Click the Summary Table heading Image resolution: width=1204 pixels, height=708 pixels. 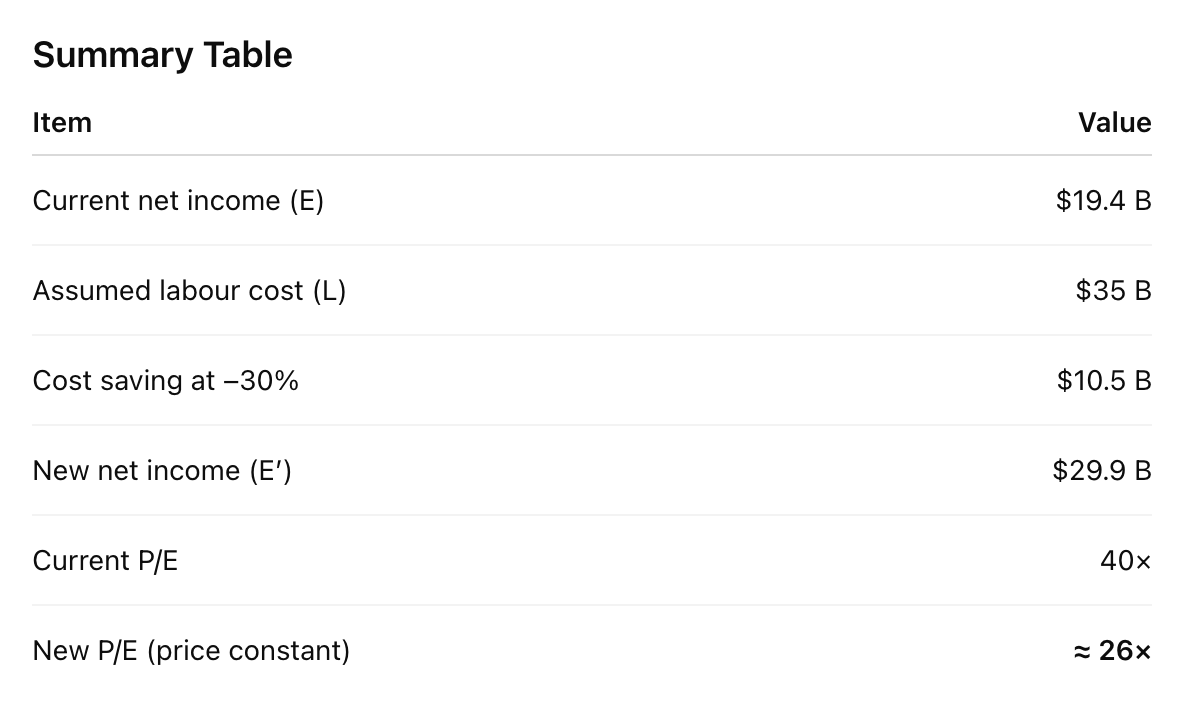click(162, 55)
